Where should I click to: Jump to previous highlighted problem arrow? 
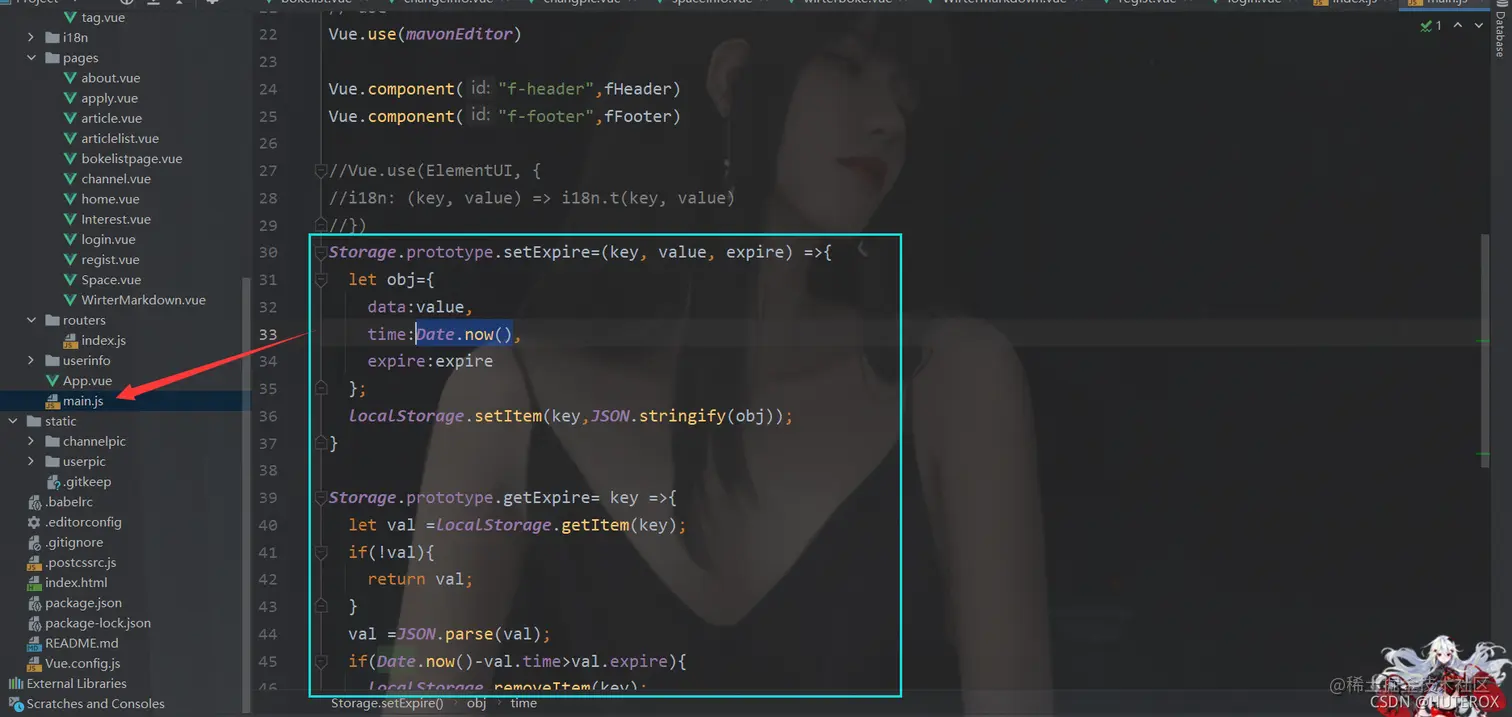(x=1458, y=26)
